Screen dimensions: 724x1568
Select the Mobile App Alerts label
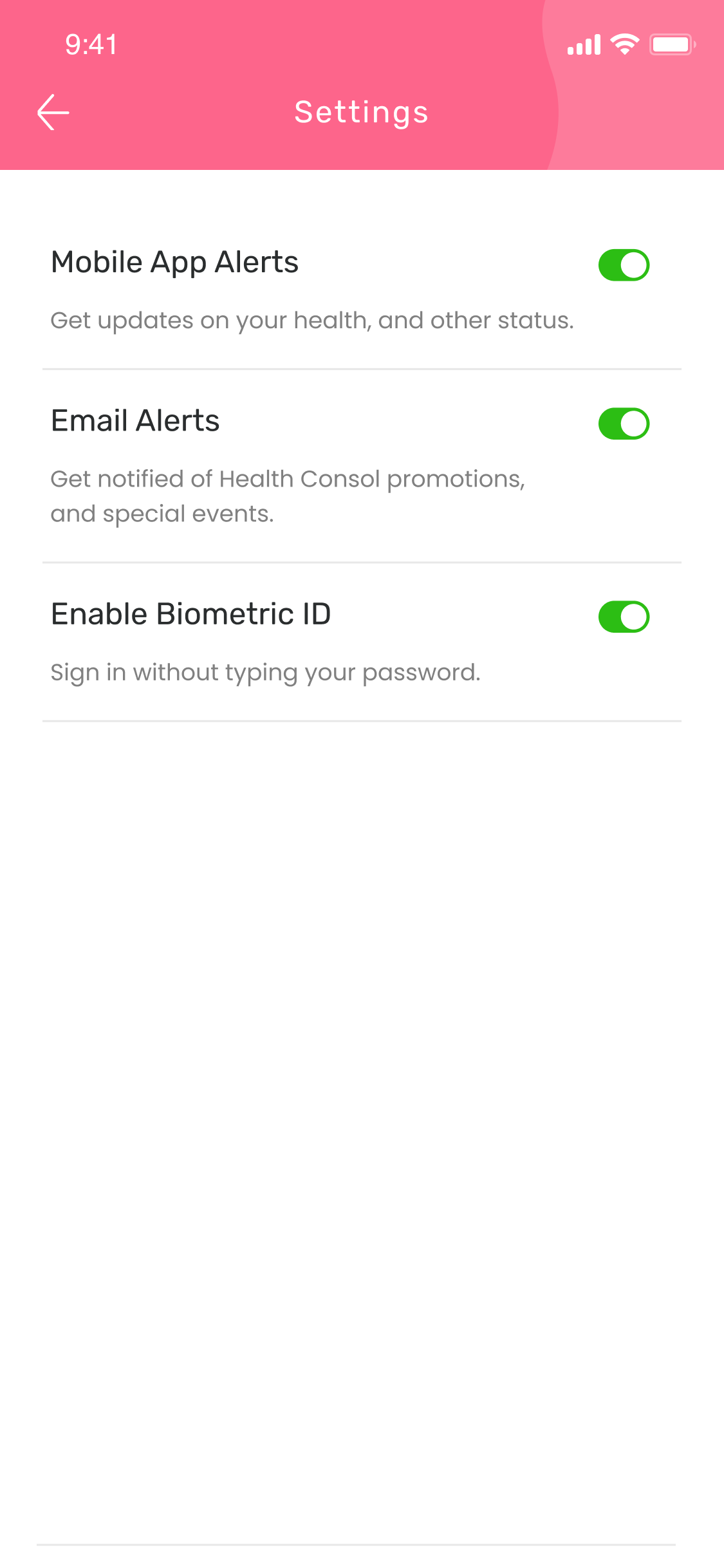pos(175,263)
